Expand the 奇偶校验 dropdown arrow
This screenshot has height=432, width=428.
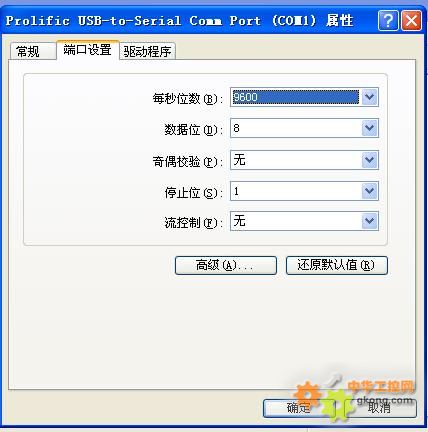click(x=369, y=160)
